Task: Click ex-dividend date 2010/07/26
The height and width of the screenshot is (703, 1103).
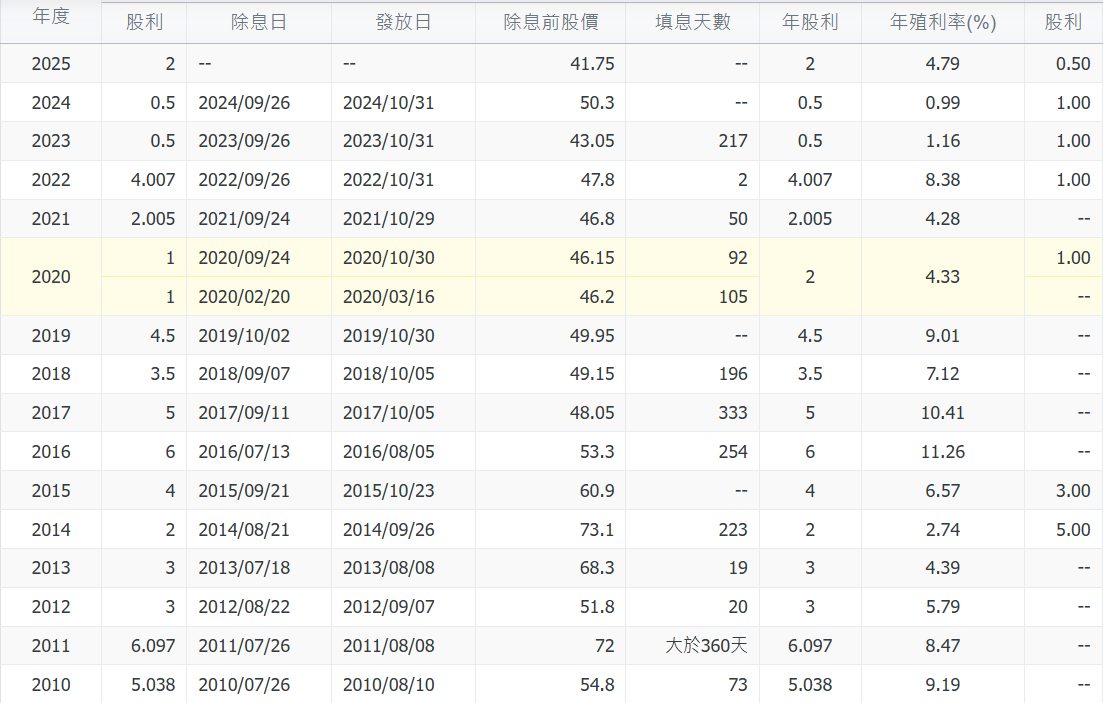Action: pos(244,685)
